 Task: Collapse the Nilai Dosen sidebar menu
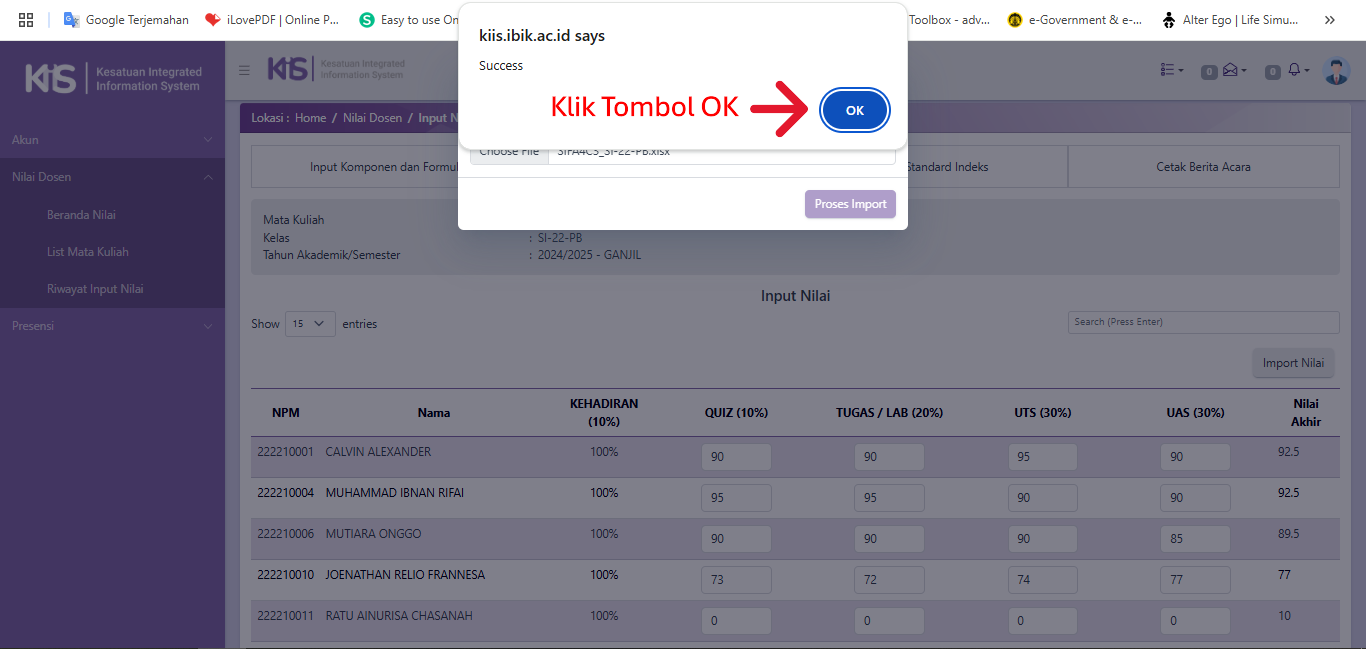tap(112, 177)
